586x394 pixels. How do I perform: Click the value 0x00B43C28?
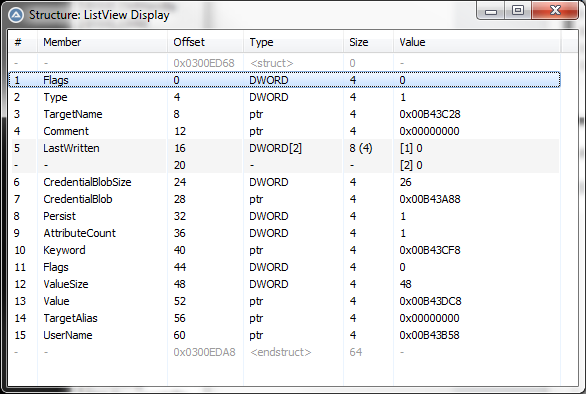[430, 114]
